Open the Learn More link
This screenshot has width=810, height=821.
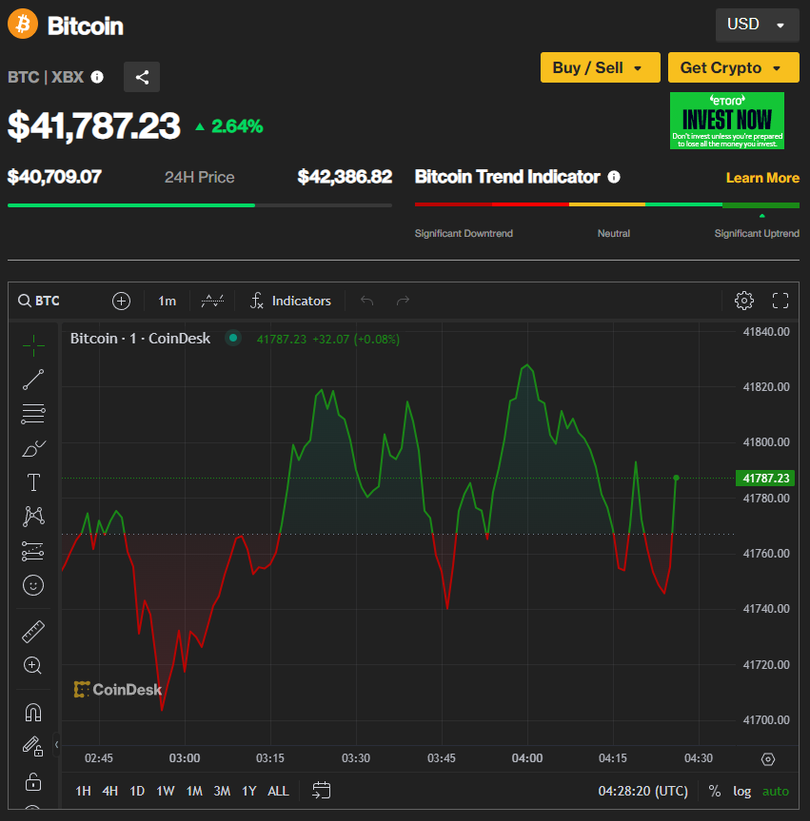pos(762,178)
